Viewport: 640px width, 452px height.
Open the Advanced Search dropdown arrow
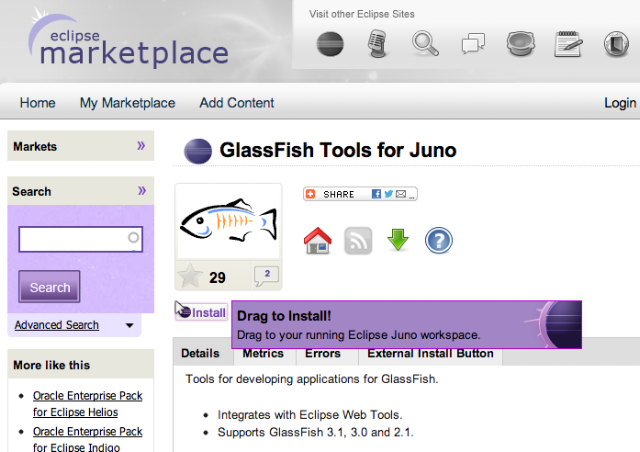click(x=129, y=325)
